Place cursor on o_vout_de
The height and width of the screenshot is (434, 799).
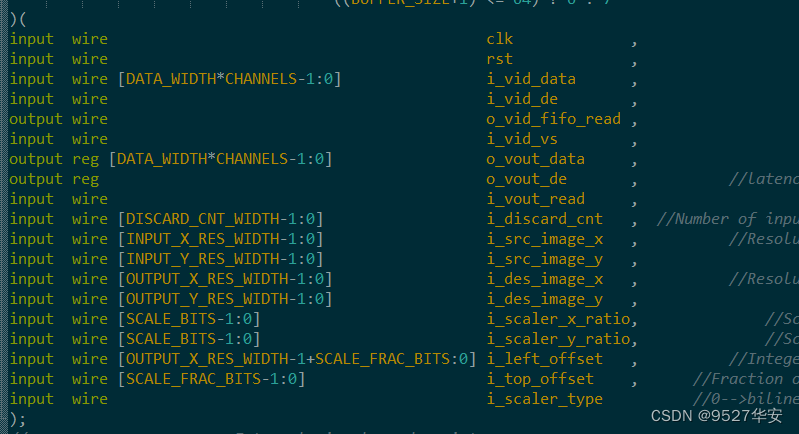526,179
